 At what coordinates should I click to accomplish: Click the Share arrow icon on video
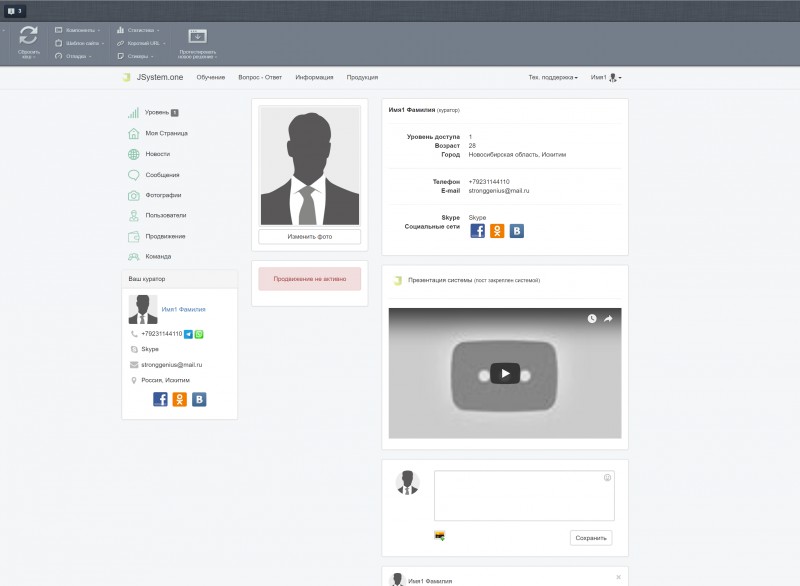pos(608,319)
